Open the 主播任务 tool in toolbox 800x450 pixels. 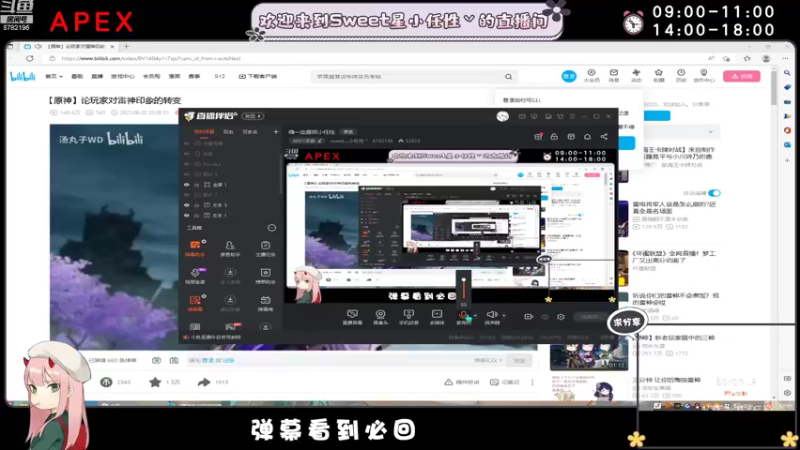click(265, 248)
